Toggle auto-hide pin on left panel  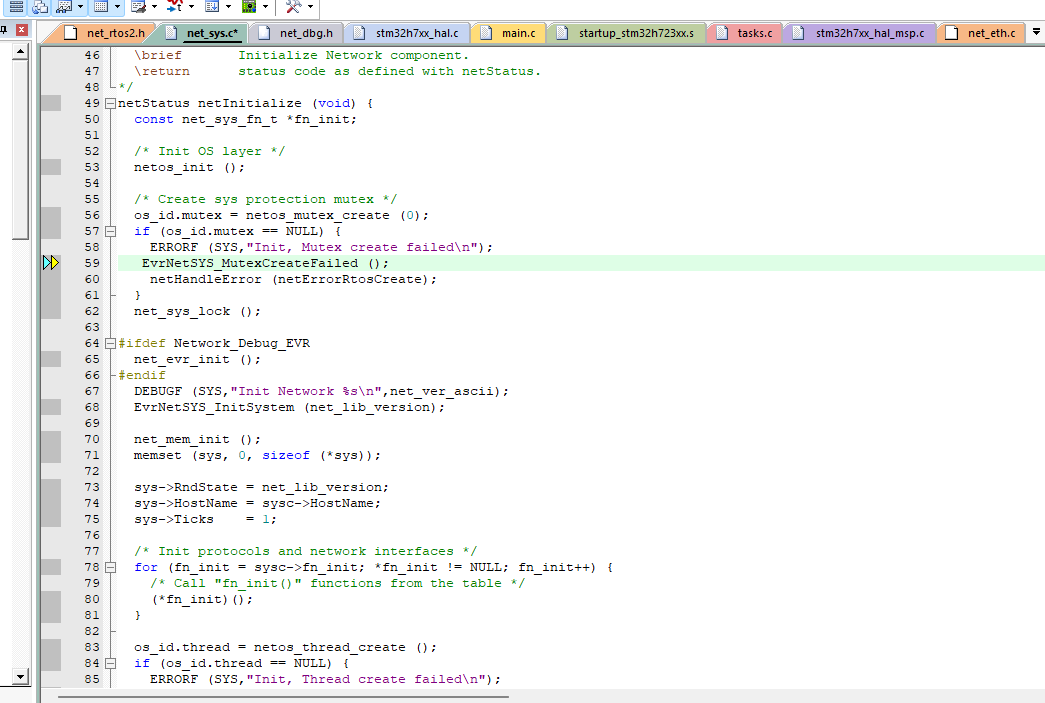point(4,31)
